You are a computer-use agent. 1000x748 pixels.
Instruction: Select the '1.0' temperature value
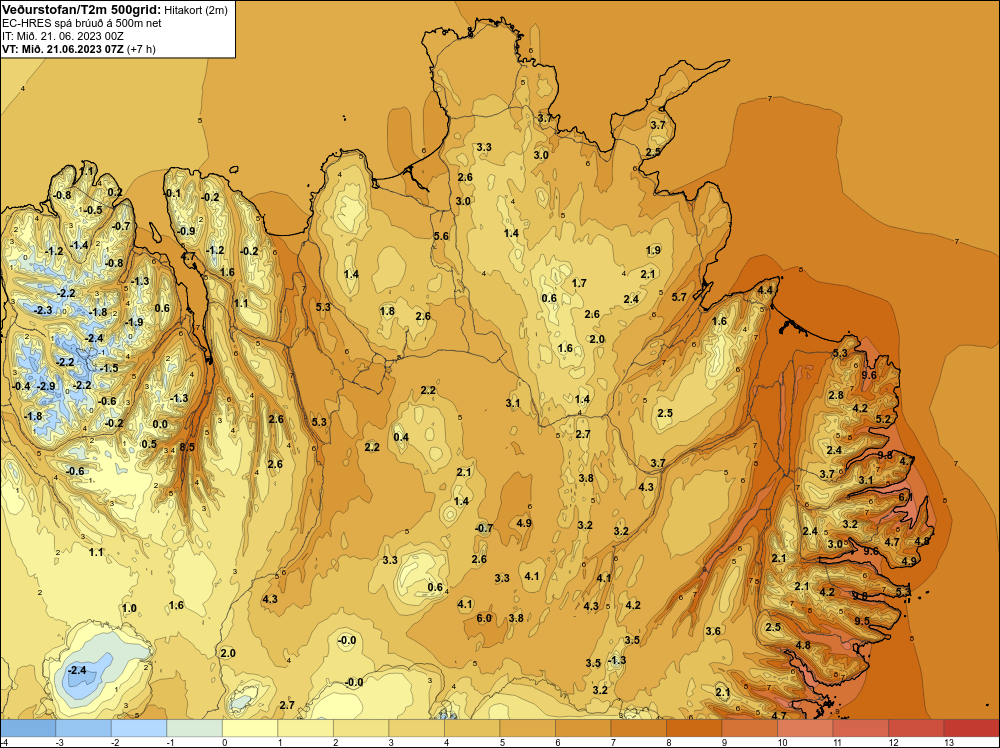[129, 608]
